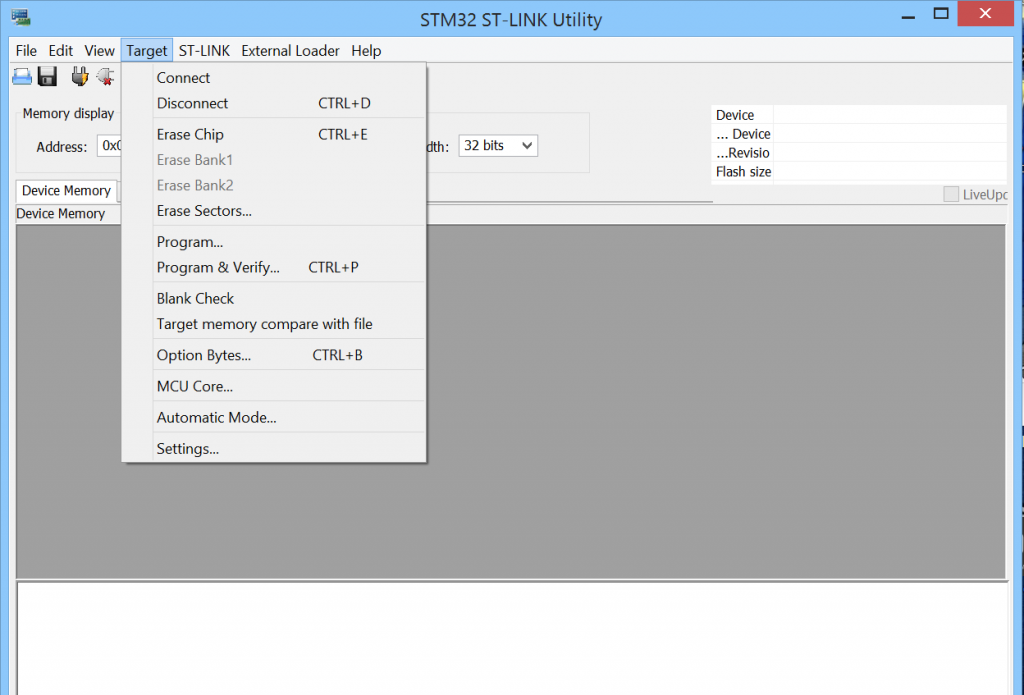
Task: Open the Help menu
Action: pyautogui.click(x=366, y=51)
